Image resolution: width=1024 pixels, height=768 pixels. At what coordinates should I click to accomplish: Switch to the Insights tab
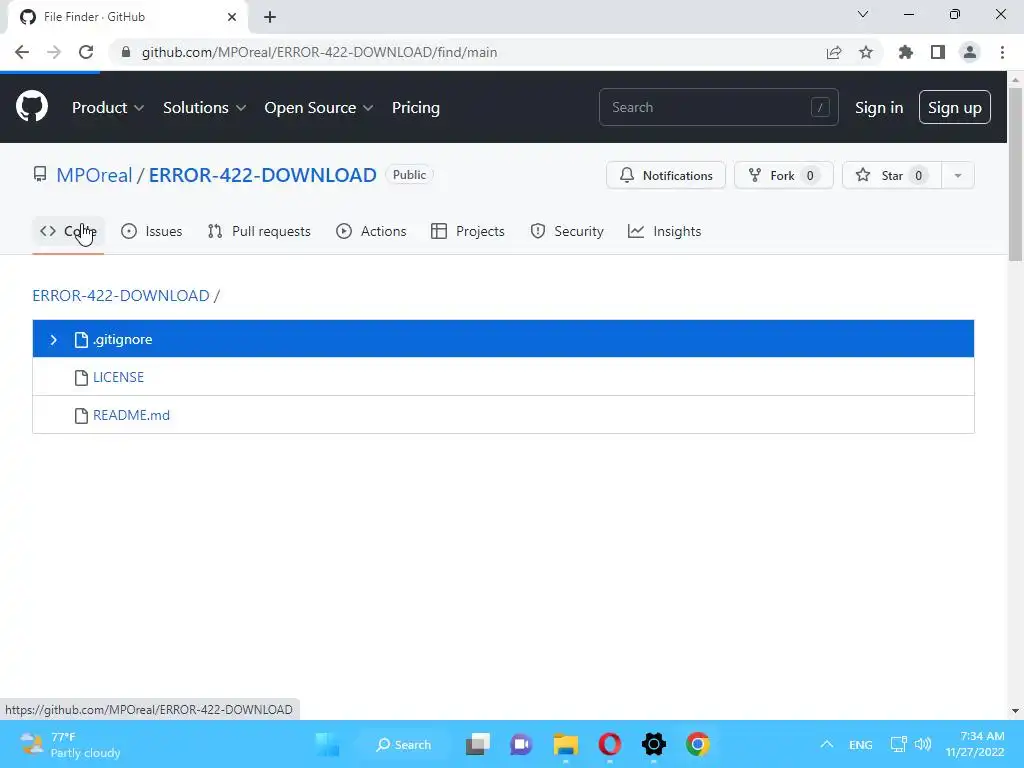click(664, 231)
